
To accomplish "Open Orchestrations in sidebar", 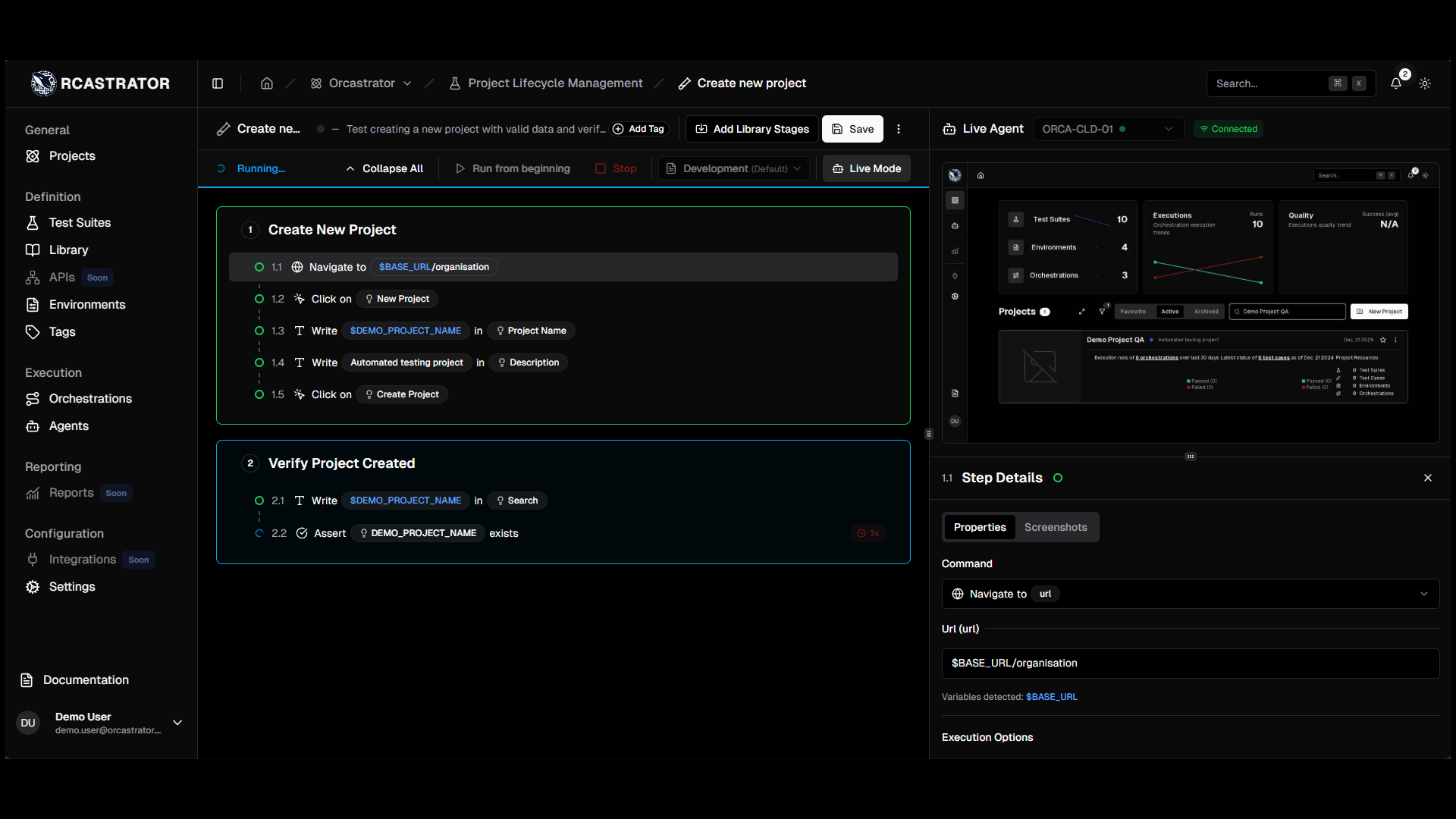I will coord(89,399).
